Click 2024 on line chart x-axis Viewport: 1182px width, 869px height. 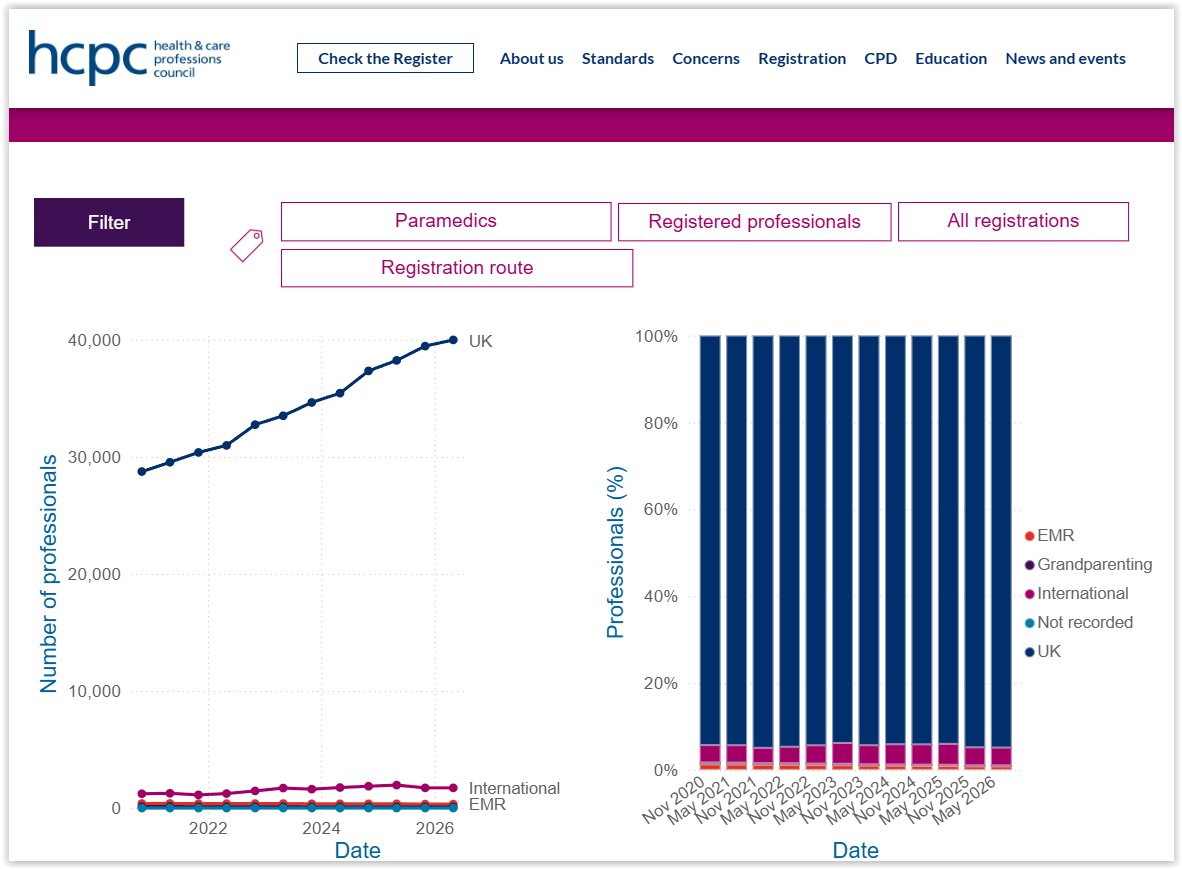tap(321, 828)
